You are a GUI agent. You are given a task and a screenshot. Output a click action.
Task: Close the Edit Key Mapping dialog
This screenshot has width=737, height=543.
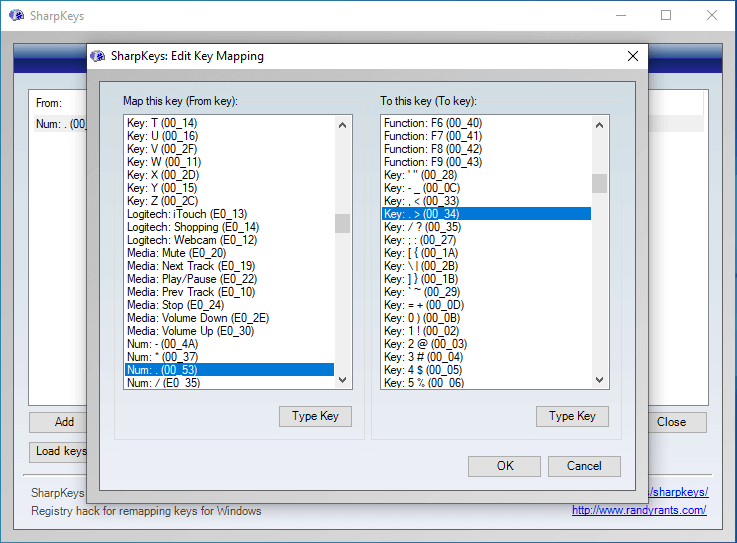point(633,56)
